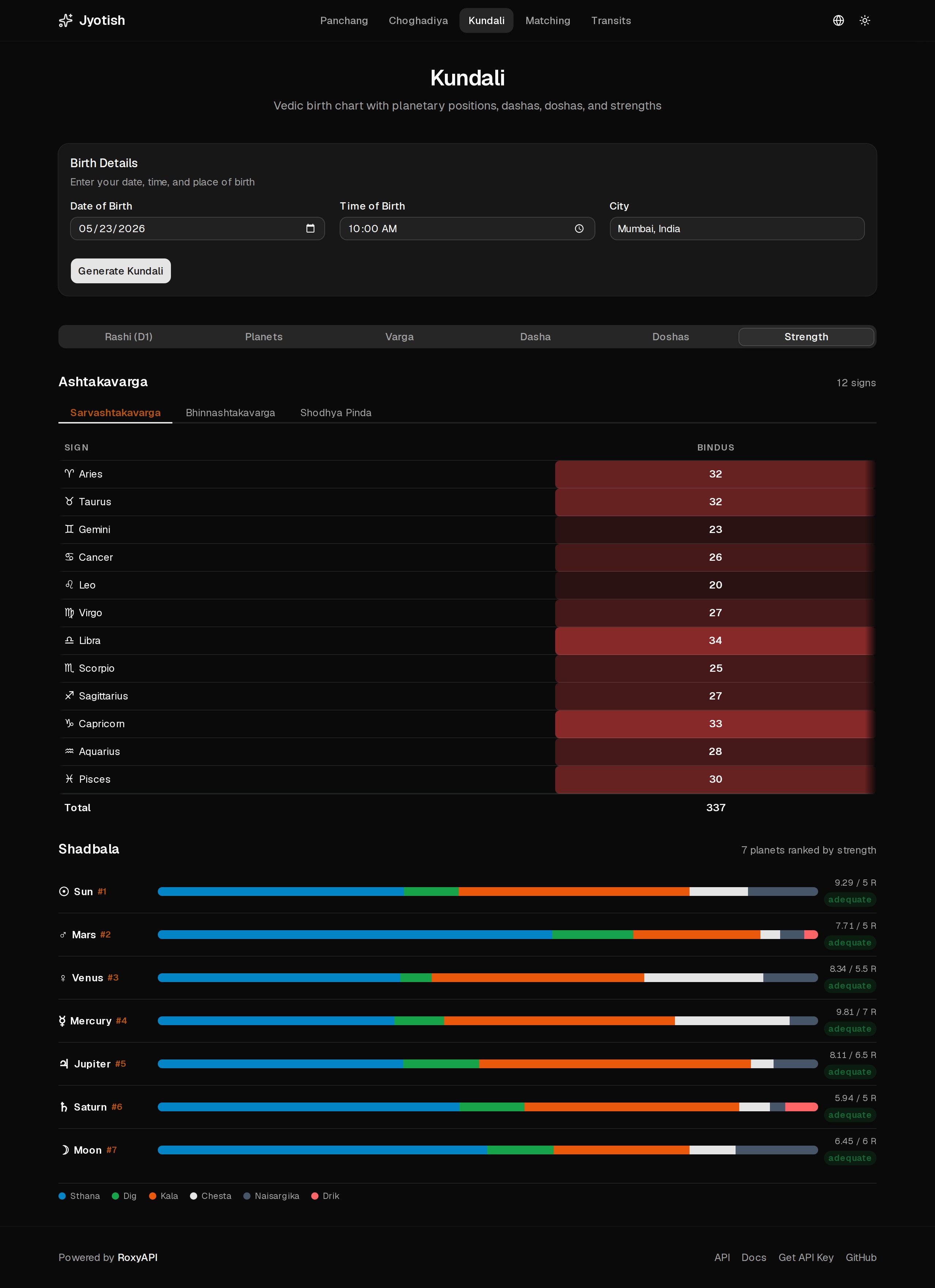
Task: Open the Choghadiya nav item
Action: click(x=418, y=20)
